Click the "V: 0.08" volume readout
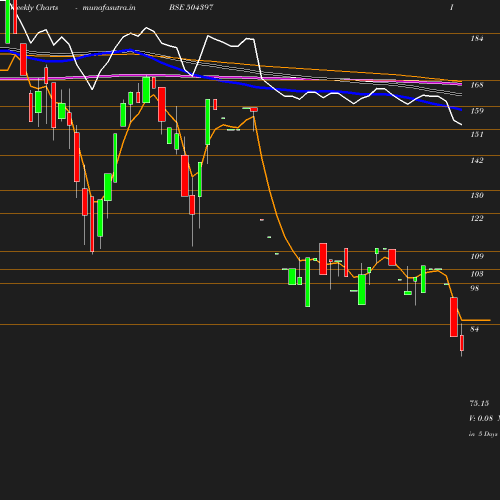Viewport: 500px width, 500px height. [x=481, y=418]
